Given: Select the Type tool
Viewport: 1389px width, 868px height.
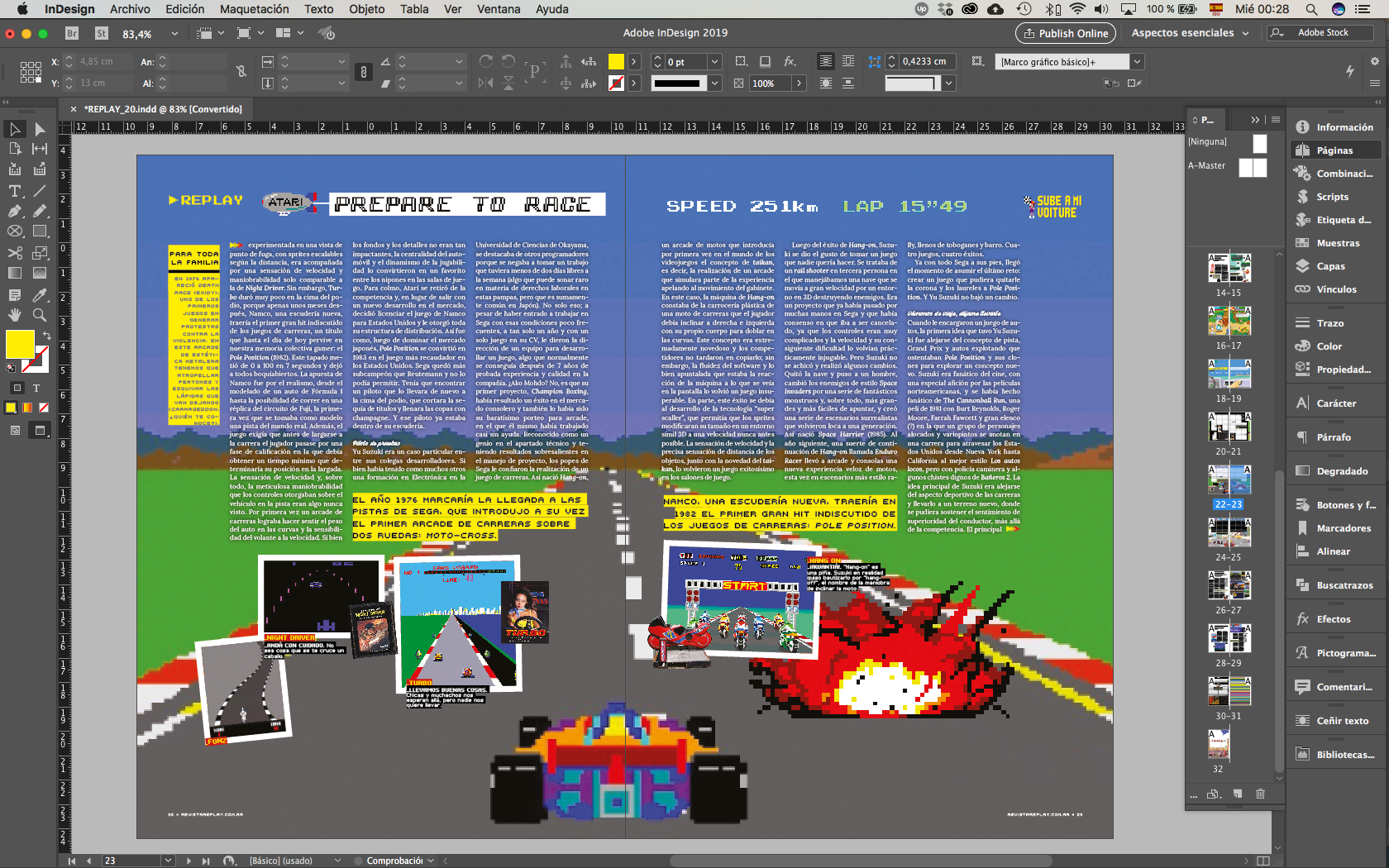Looking at the screenshot, I should coord(14,190).
